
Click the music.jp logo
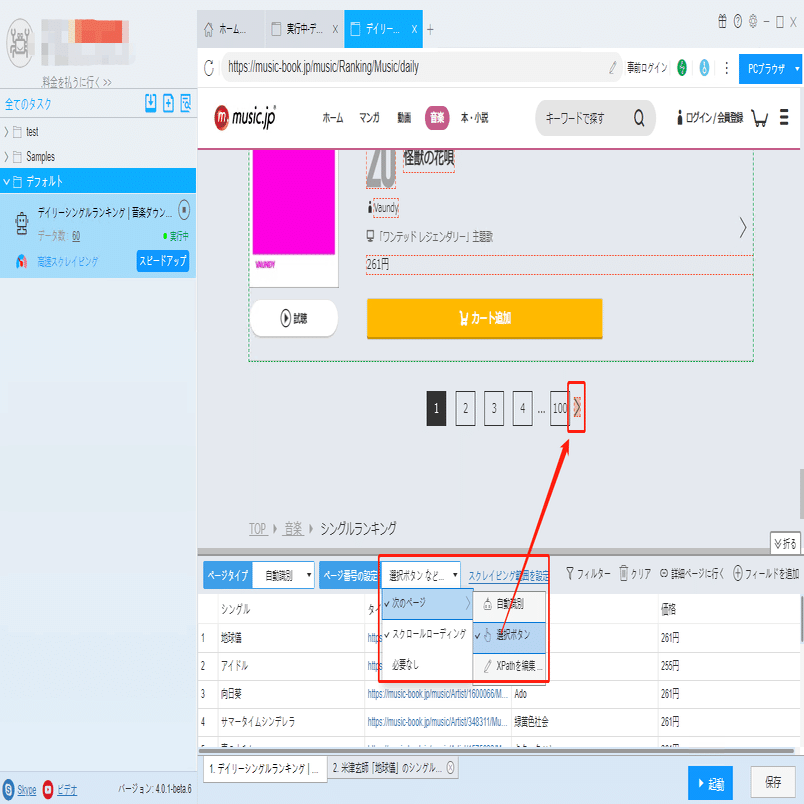[245, 117]
